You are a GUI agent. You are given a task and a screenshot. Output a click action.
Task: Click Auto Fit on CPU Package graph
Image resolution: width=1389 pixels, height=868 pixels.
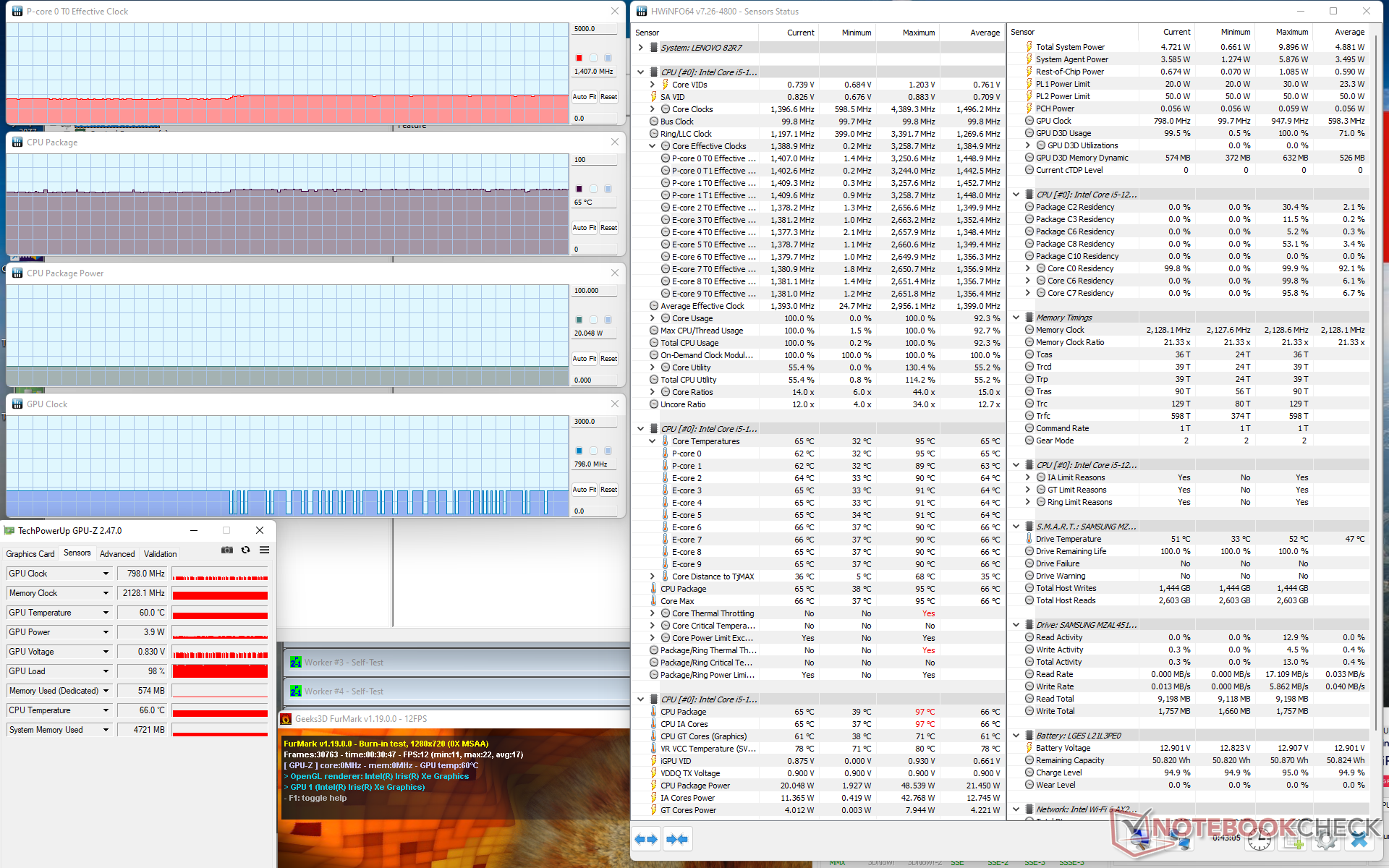coord(584,228)
